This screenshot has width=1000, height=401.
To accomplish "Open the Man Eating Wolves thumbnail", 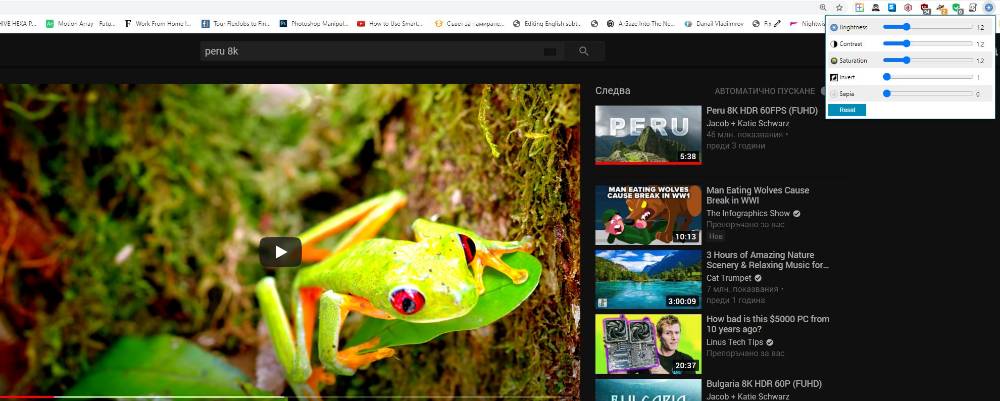I will (648, 215).
